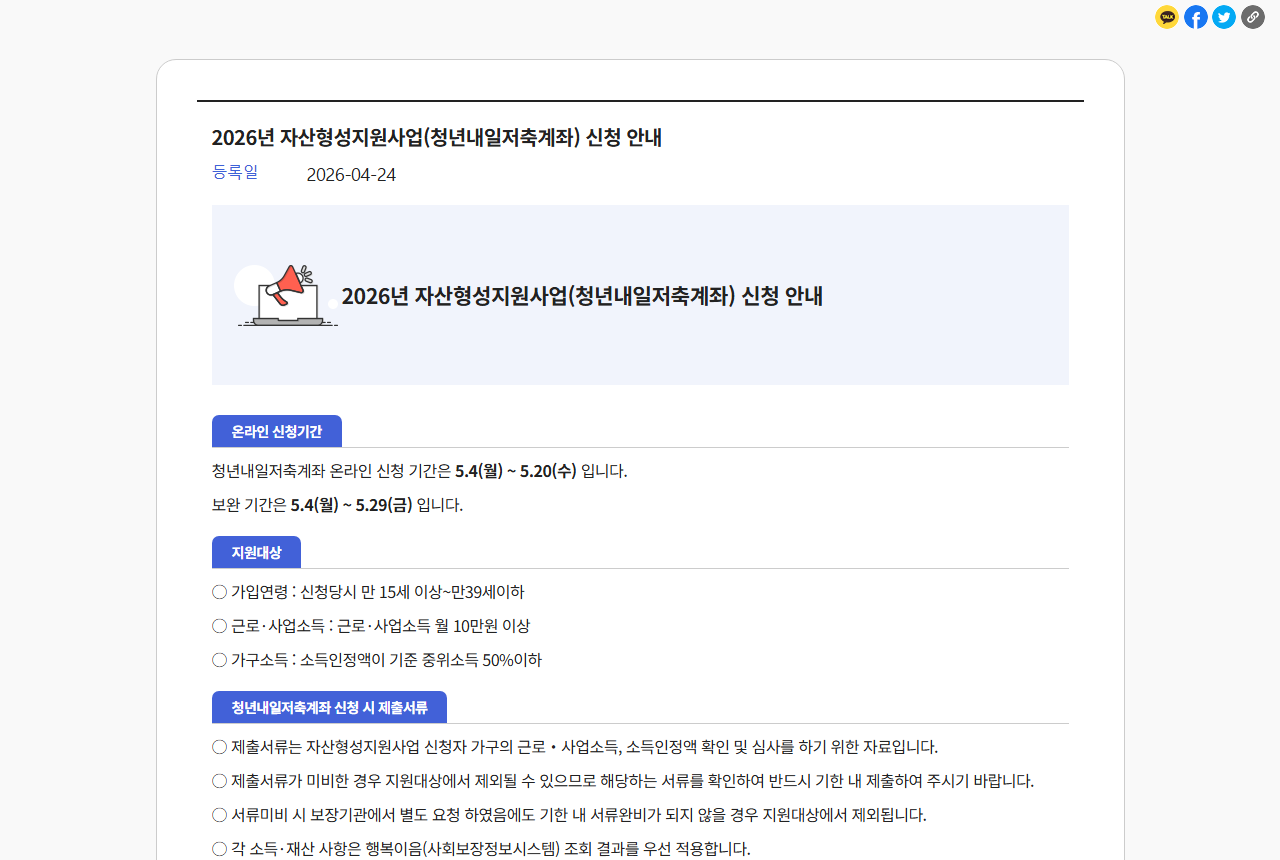Click the '가구소득' median income 50% line

[377, 660]
